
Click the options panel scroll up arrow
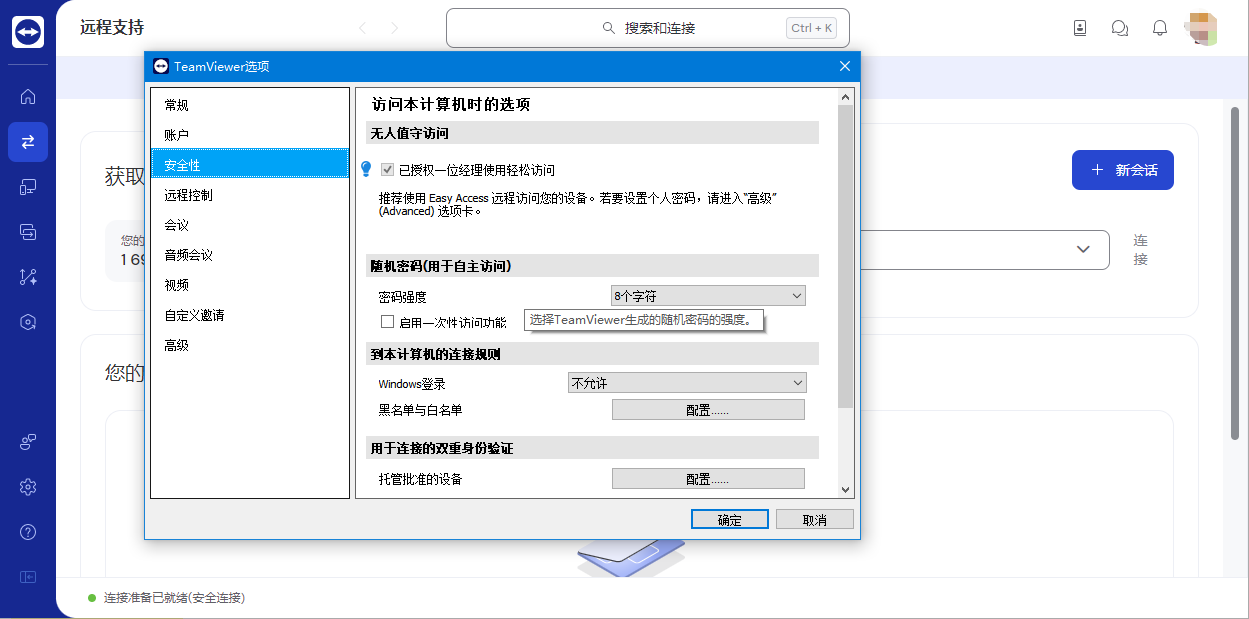pos(845,97)
